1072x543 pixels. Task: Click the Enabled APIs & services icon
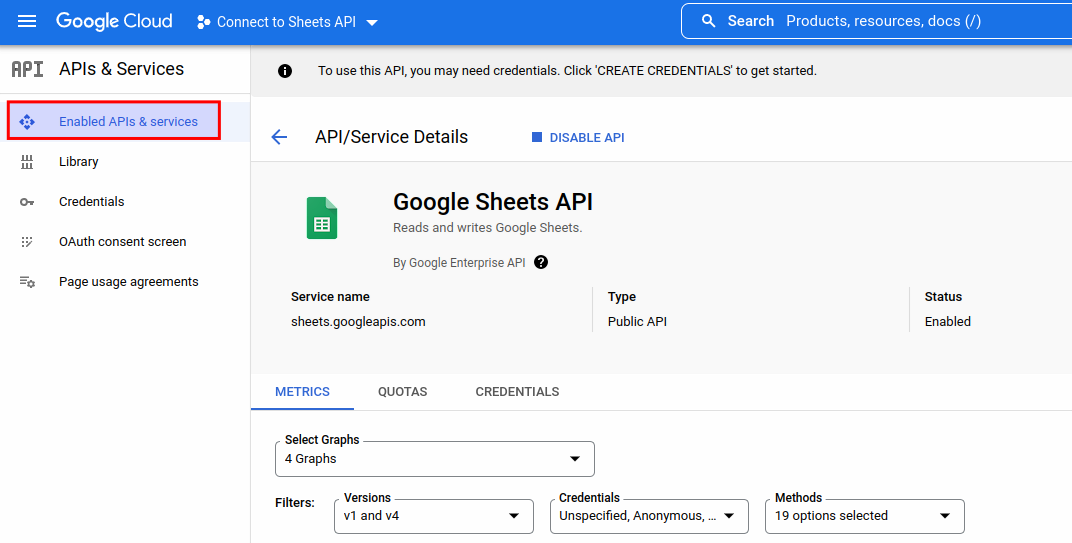(27, 122)
